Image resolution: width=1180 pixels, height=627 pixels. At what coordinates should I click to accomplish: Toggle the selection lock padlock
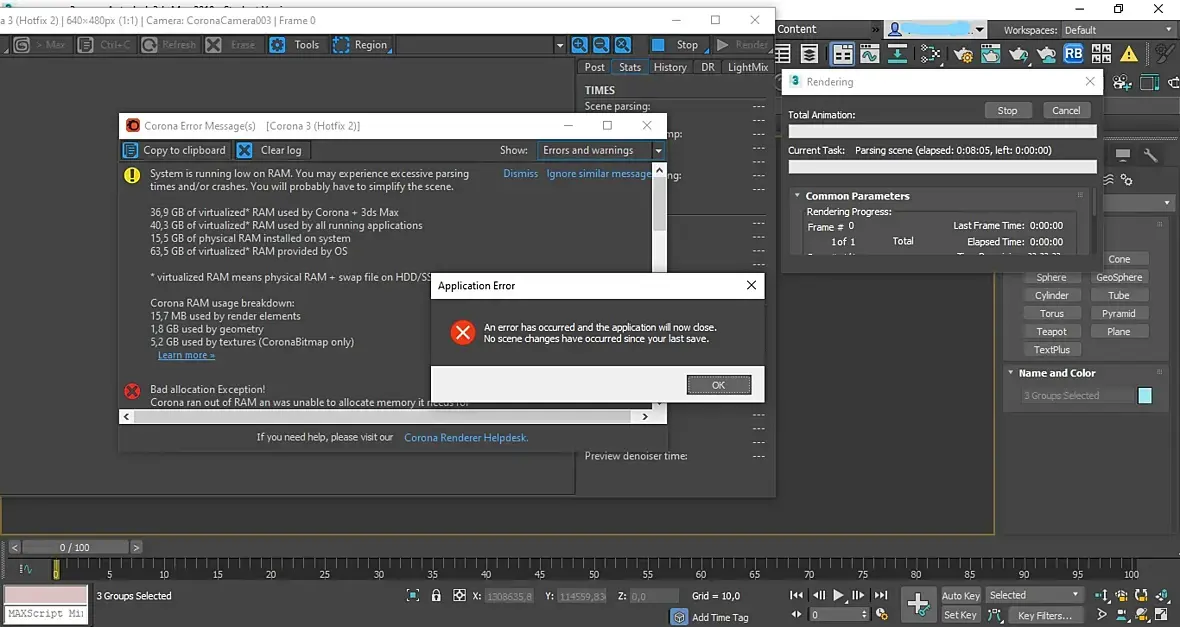[436, 596]
